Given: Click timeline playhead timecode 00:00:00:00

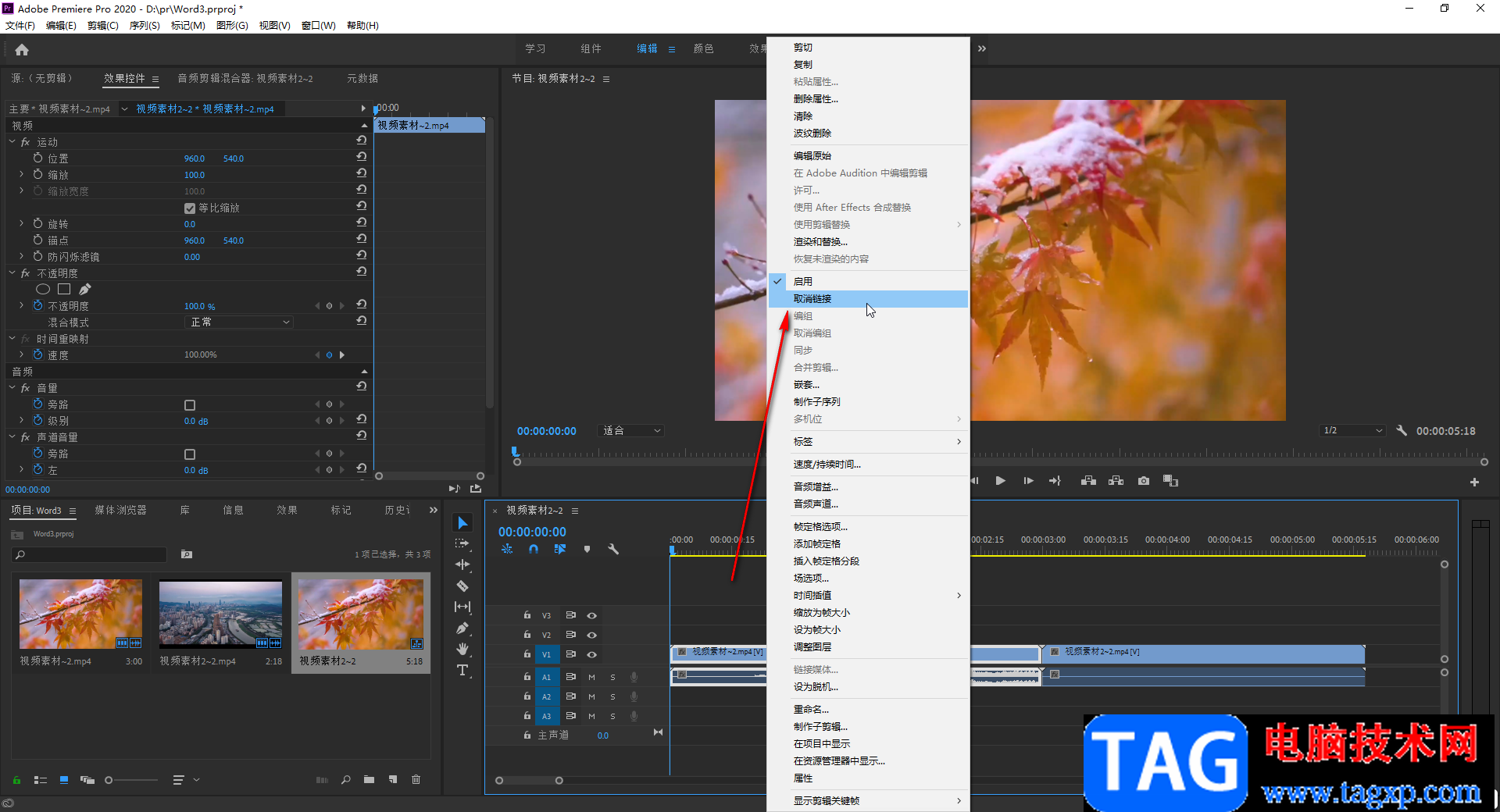Looking at the screenshot, I should point(533,532).
